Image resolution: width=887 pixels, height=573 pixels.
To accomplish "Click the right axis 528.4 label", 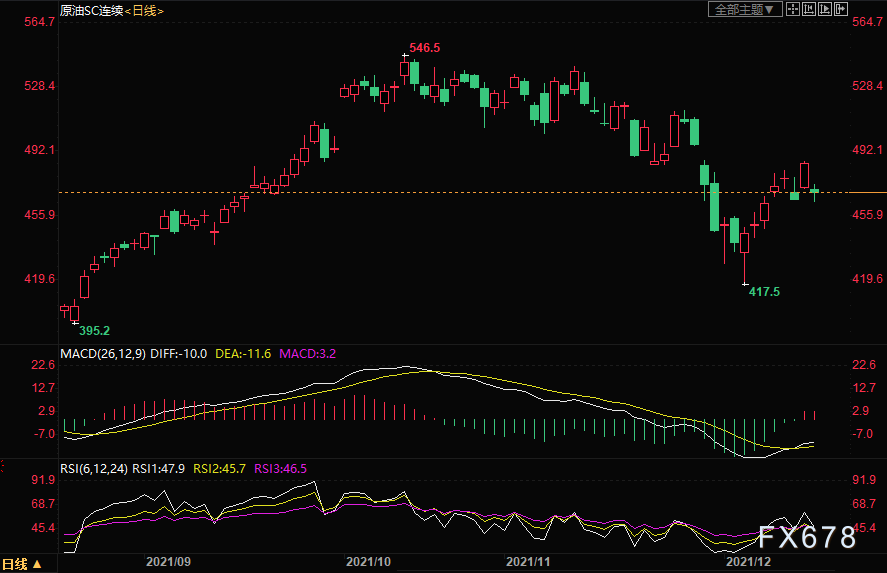I will 868,86.
